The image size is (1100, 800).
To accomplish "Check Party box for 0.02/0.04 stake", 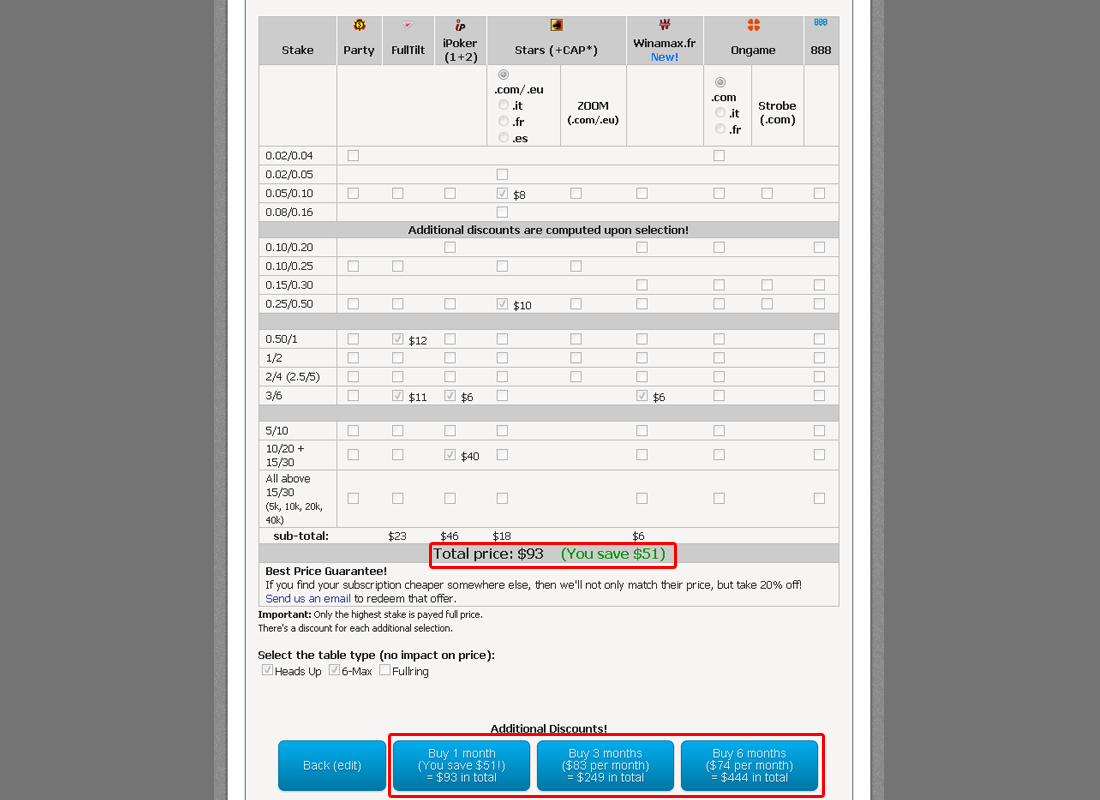I will click(x=353, y=156).
